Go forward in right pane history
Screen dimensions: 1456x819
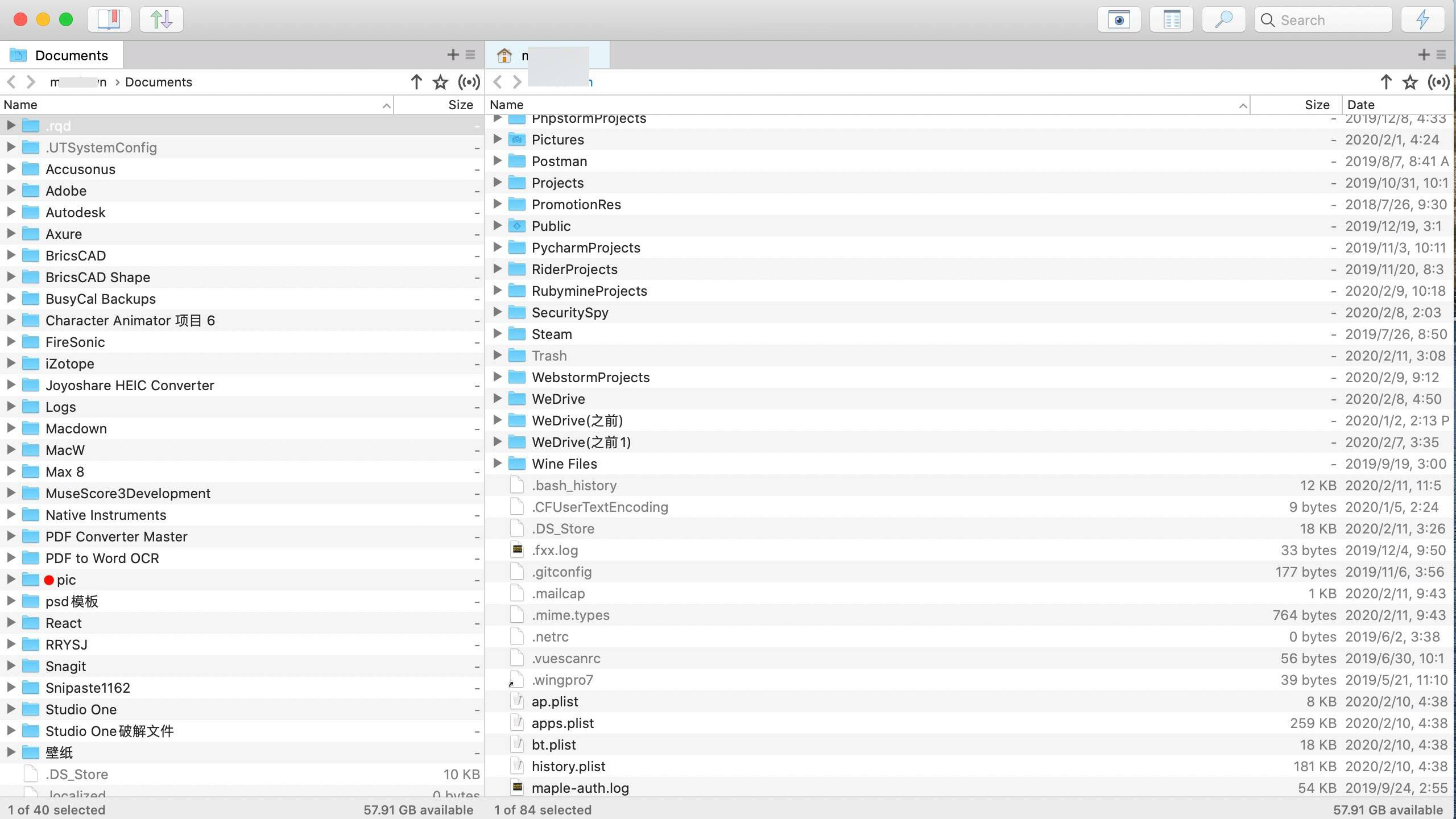click(517, 82)
